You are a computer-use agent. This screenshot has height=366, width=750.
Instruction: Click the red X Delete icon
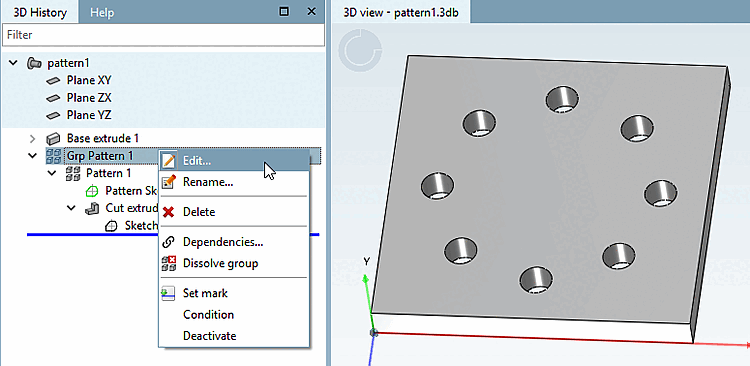coord(168,212)
